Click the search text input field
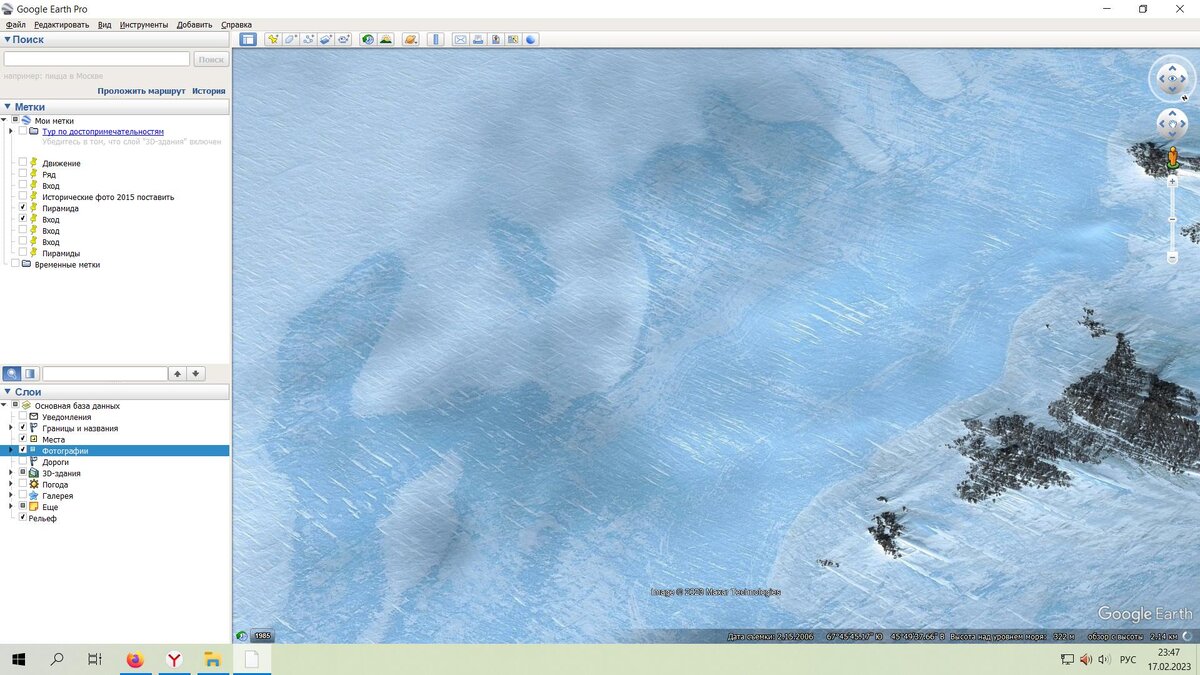Image resolution: width=1200 pixels, height=675 pixels. click(97, 59)
